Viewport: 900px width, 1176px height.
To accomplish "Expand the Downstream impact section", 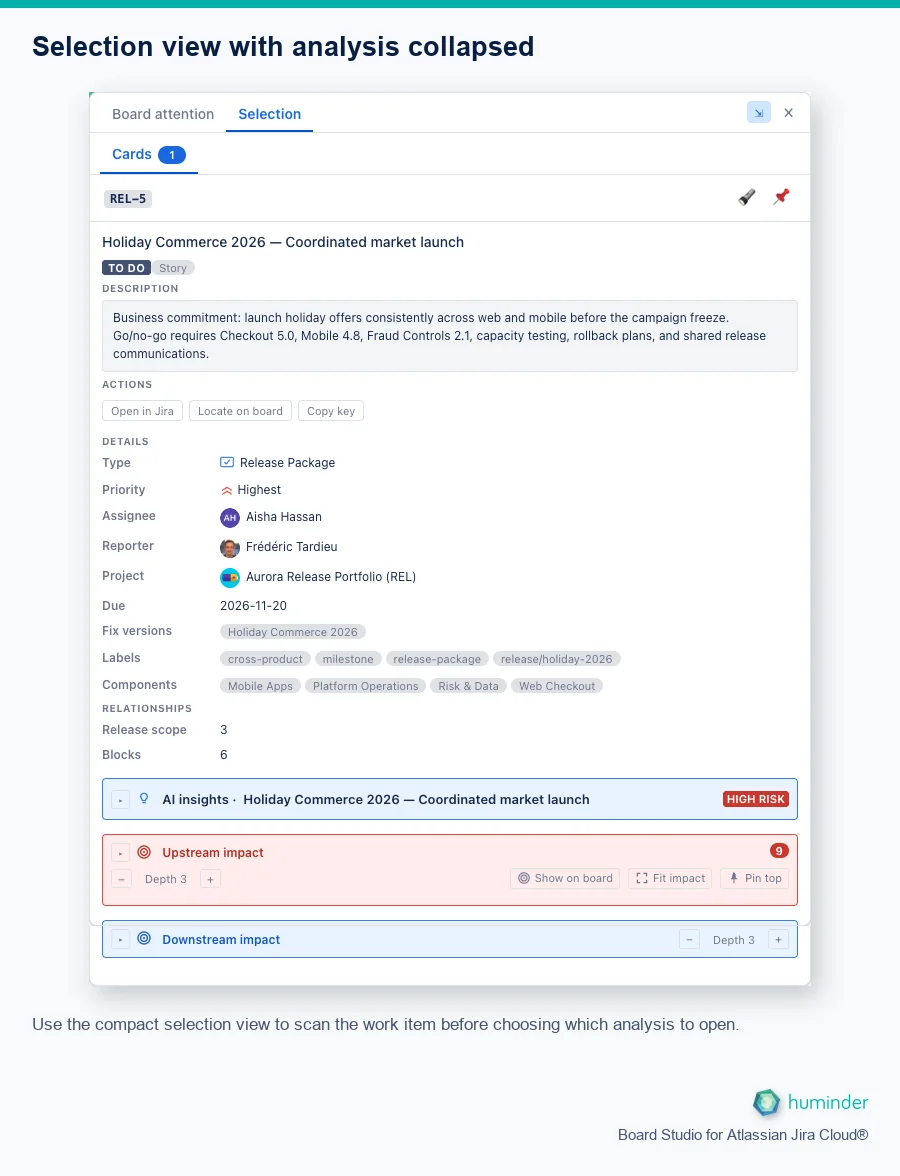I will tap(120, 940).
